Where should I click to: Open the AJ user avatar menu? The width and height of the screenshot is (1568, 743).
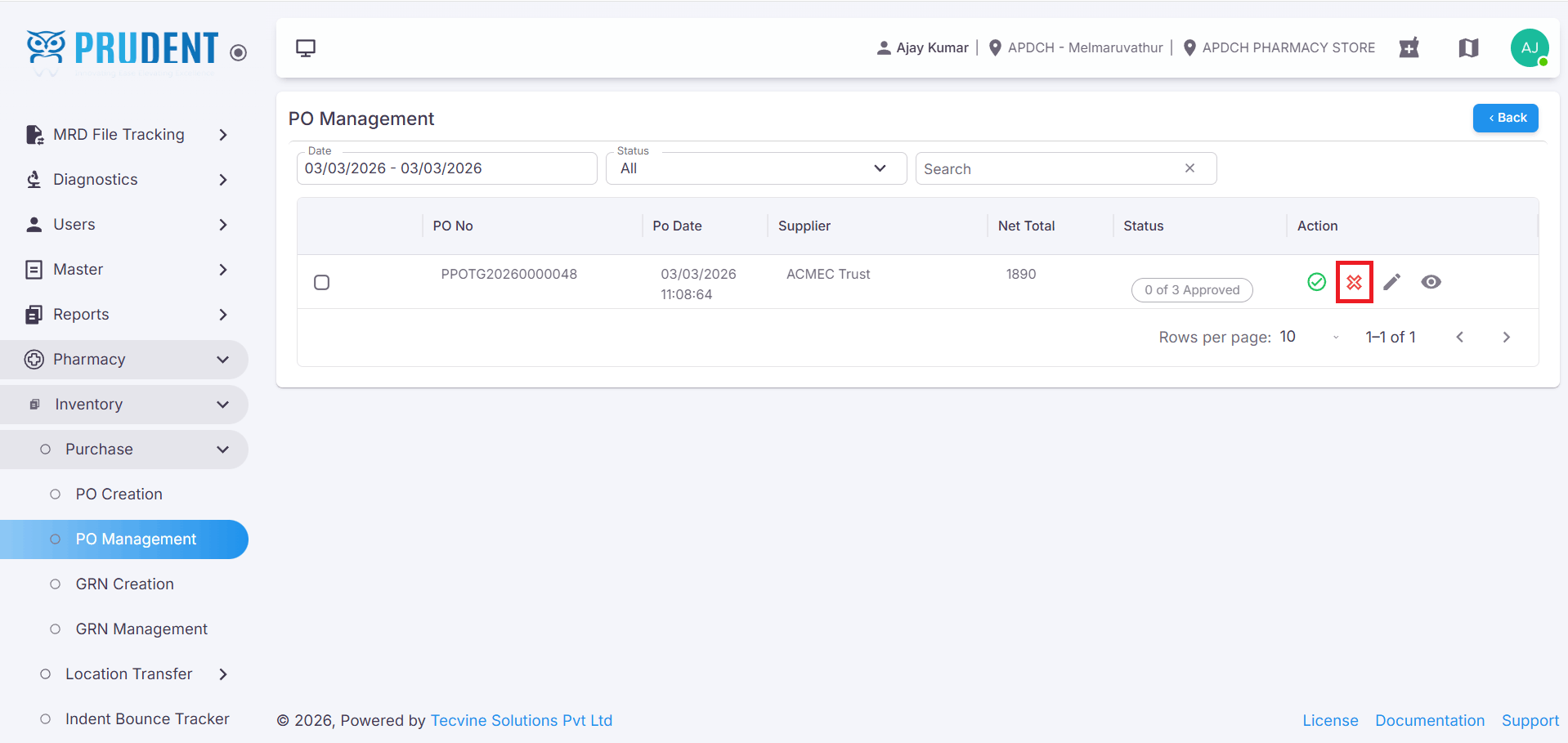(1530, 48)
